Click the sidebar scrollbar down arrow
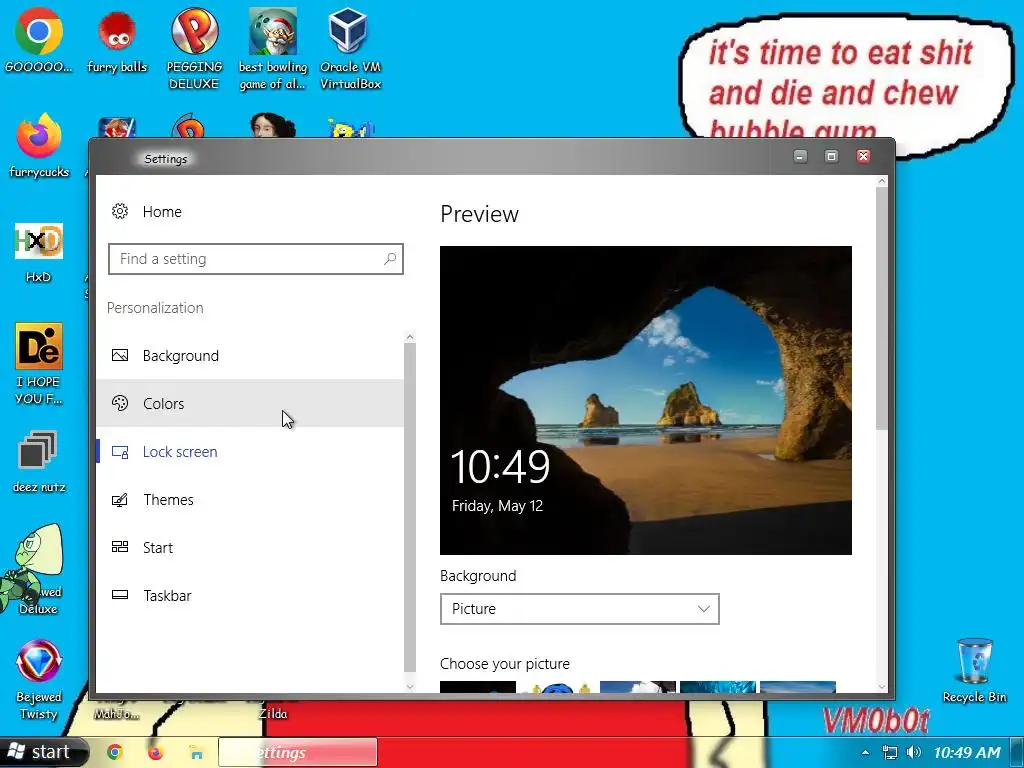Screen dimensions: 1024x768 (x=410, y=686)
